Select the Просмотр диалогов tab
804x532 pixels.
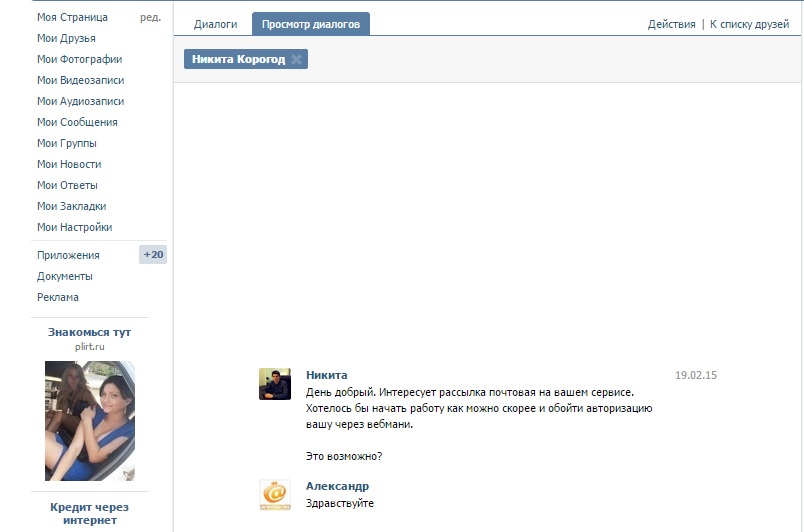click(x=310, y=24)
